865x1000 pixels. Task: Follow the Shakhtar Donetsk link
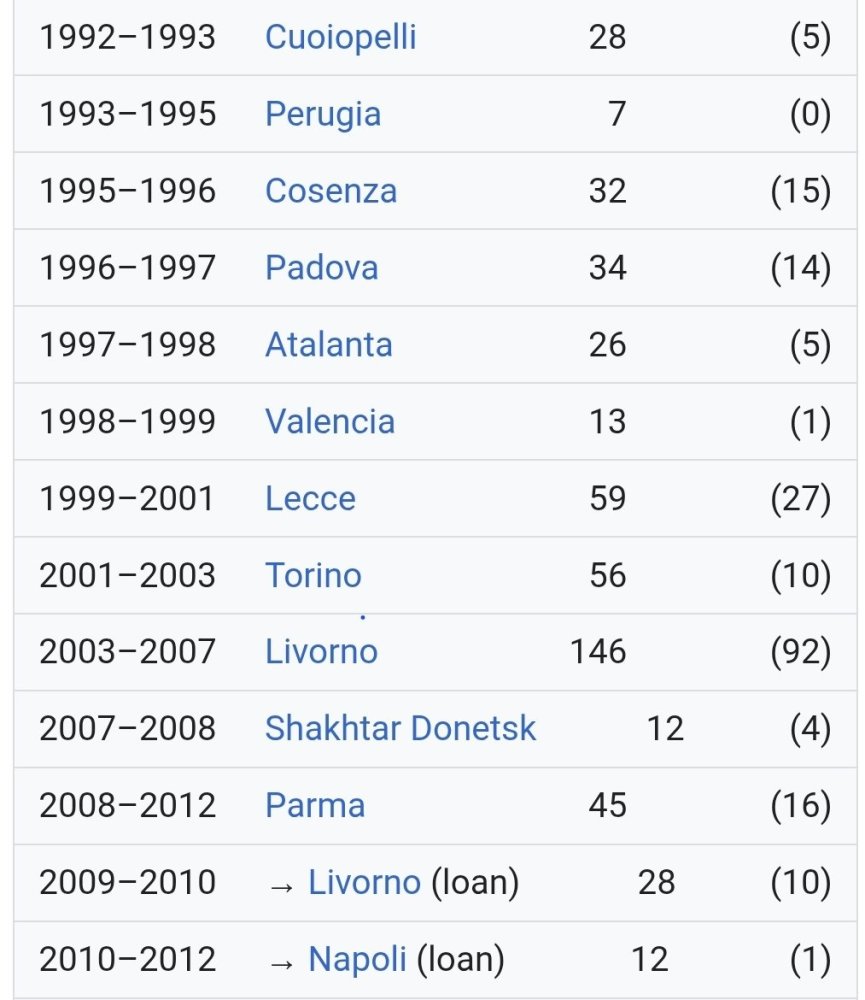coord(400,728)
